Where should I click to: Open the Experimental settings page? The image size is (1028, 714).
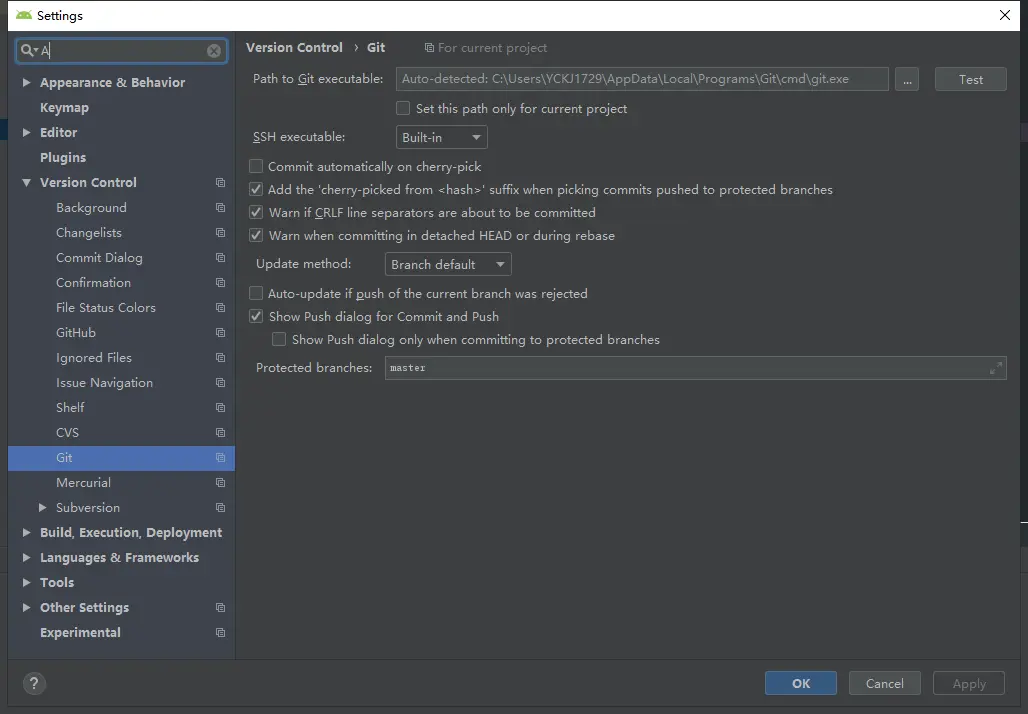(x=81, y=633)
